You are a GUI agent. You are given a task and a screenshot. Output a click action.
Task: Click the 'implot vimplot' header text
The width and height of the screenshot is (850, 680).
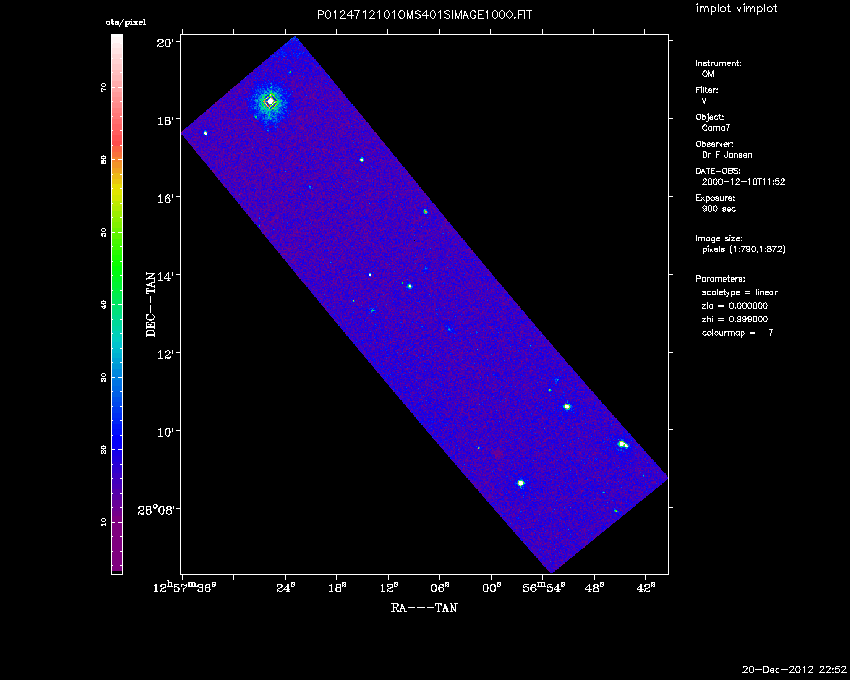click(x=736, y=9)
